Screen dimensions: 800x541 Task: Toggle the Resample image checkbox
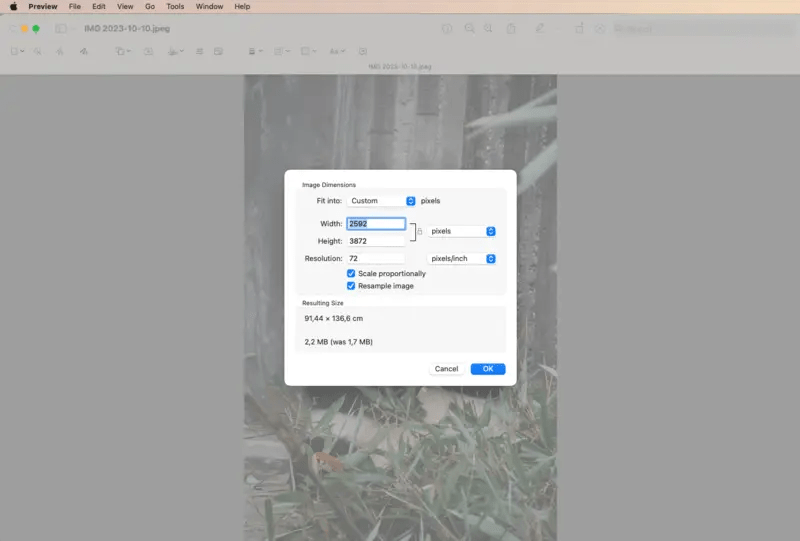[x=351, y=286]
